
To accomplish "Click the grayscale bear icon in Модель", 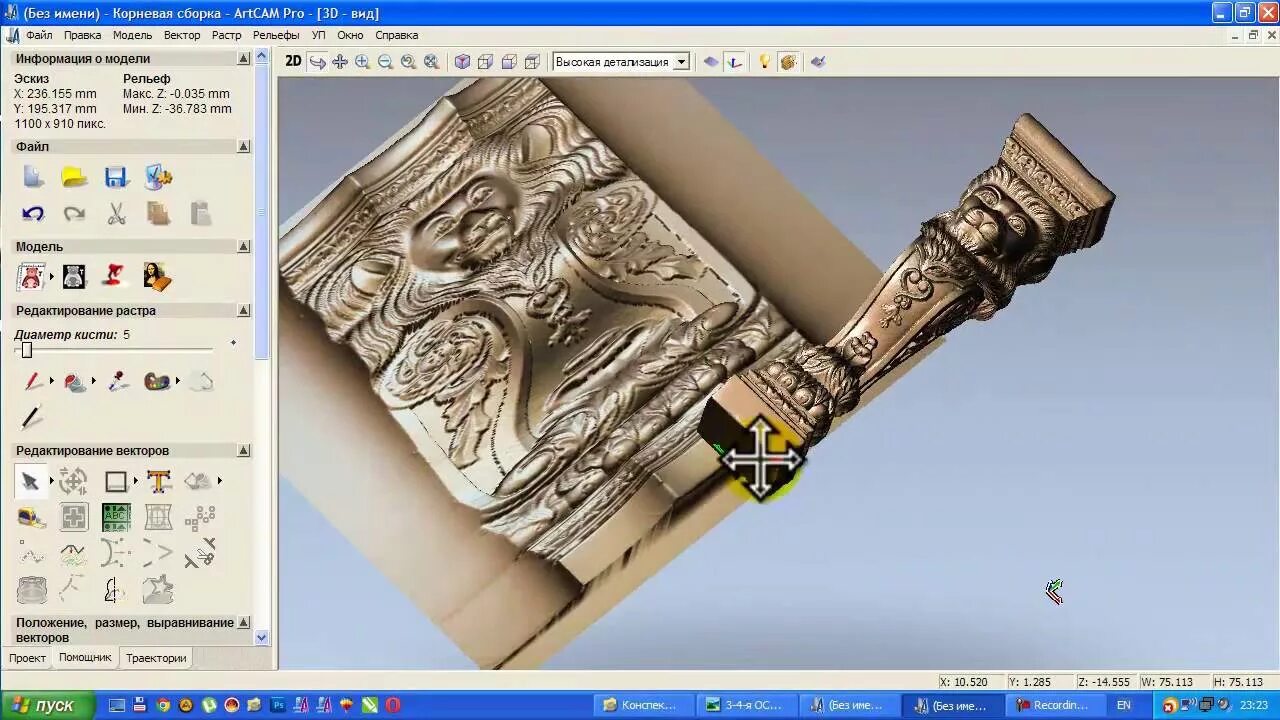I will point(74,276).
